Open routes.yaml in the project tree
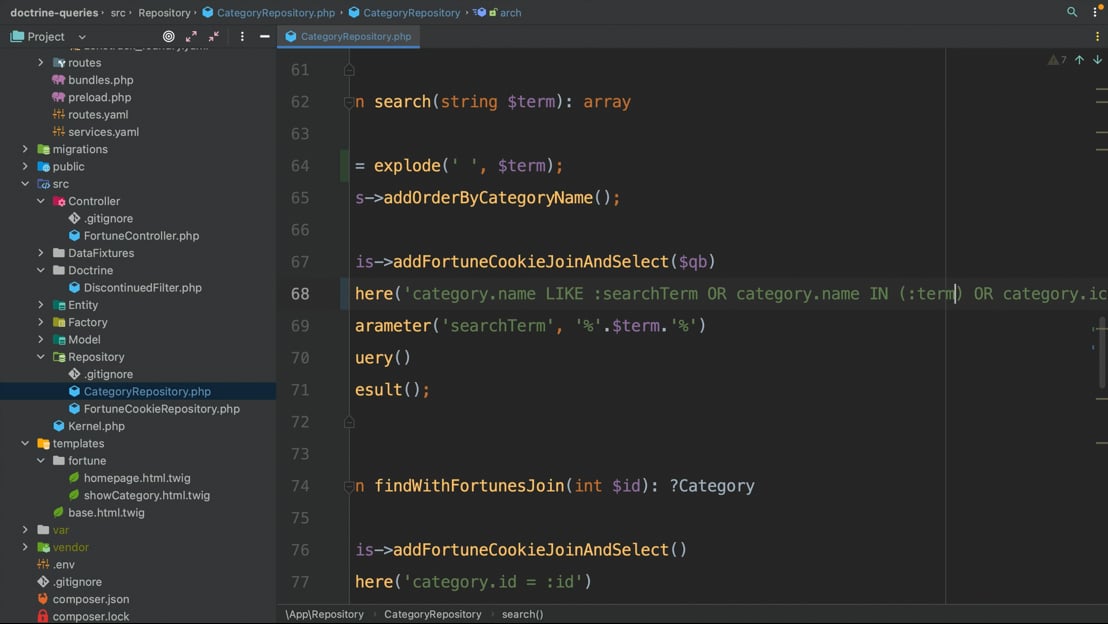Image resolution: width=1108 pixels, height=624 pixels. click(x=98, y=114)
